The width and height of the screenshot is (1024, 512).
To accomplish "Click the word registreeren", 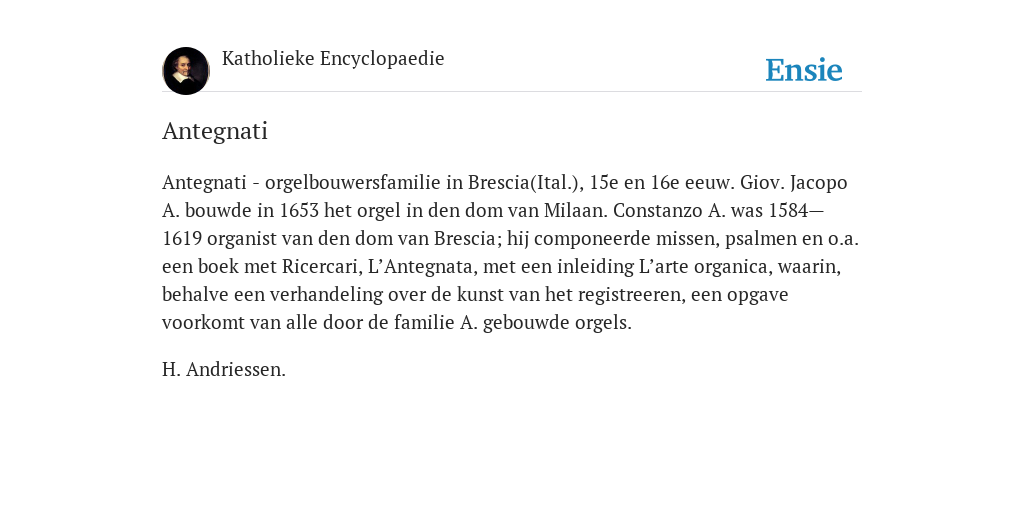I will pos(632,295).
